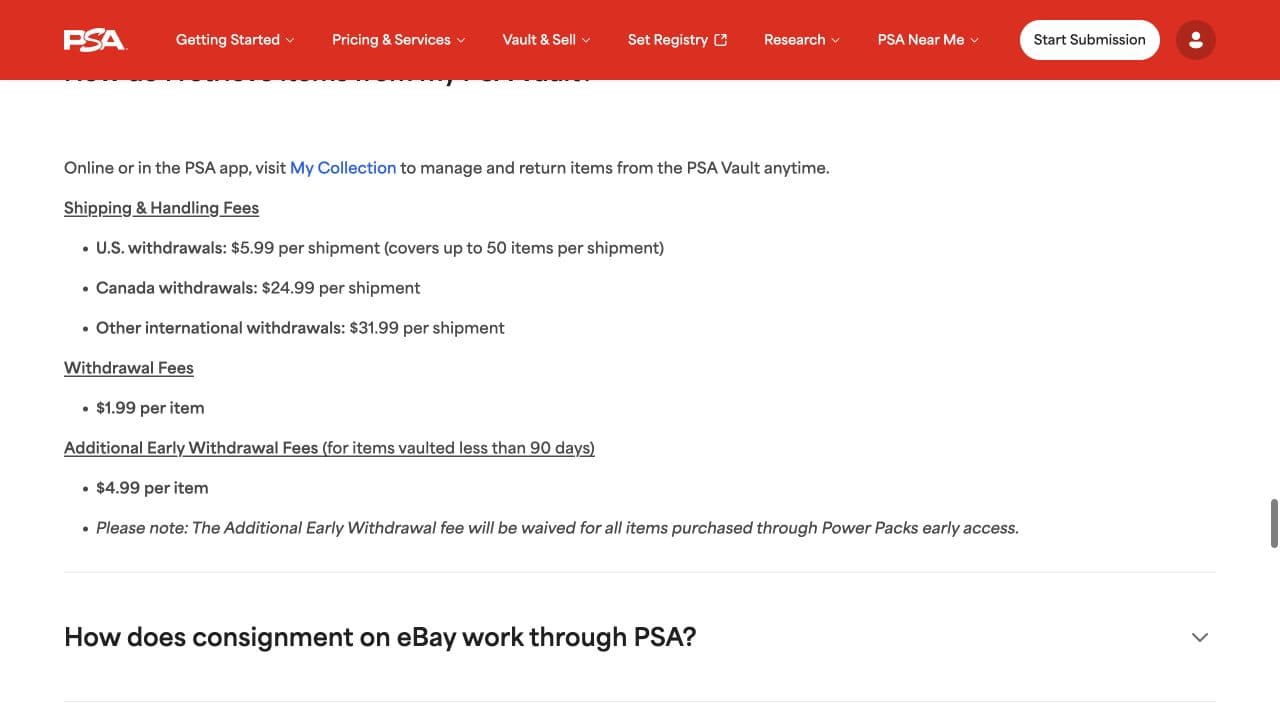Click the Withdrawal Fees heading
This screenshot has height=720, width=1280.
(129, 368)
